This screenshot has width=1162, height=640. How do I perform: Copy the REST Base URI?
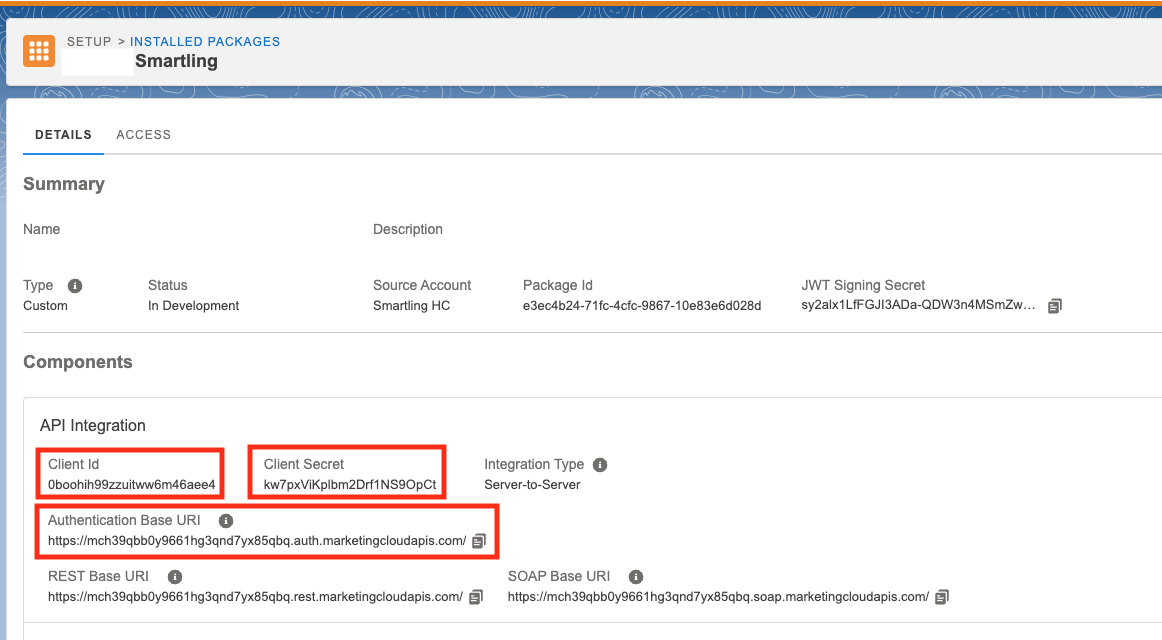click(476, 597)
